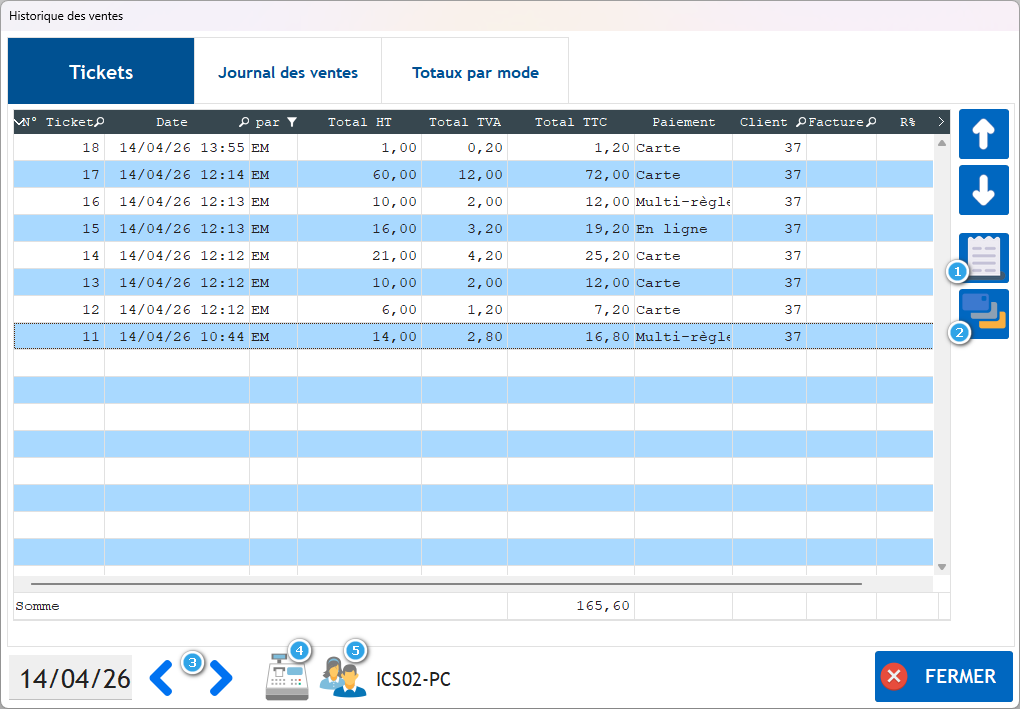The height and width of the screenshot is (709, 1020).
Task: Open the Totaux par mode tab
Action: 475,72
